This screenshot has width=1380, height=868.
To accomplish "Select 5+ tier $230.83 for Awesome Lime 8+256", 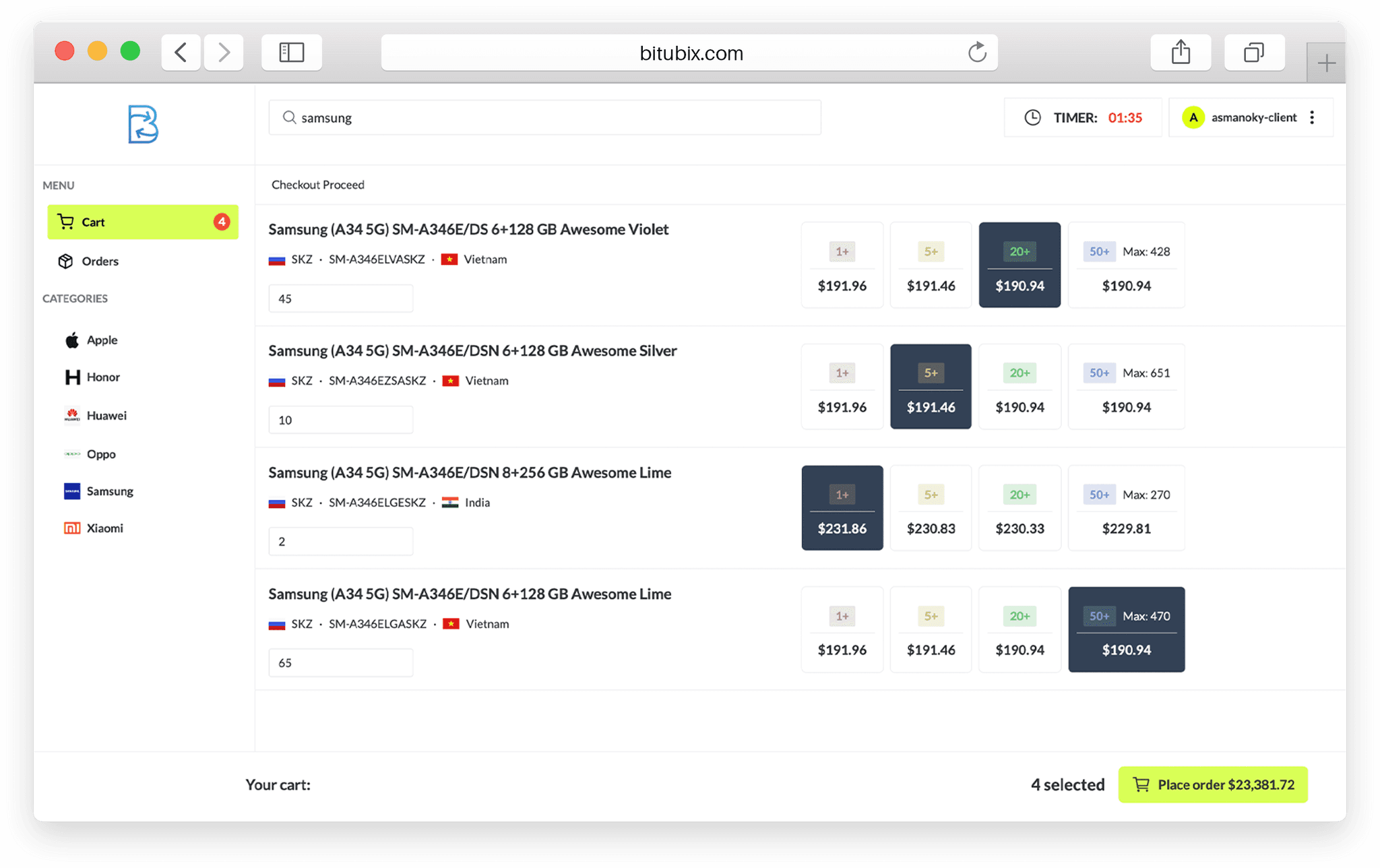I will coord(931,507).
